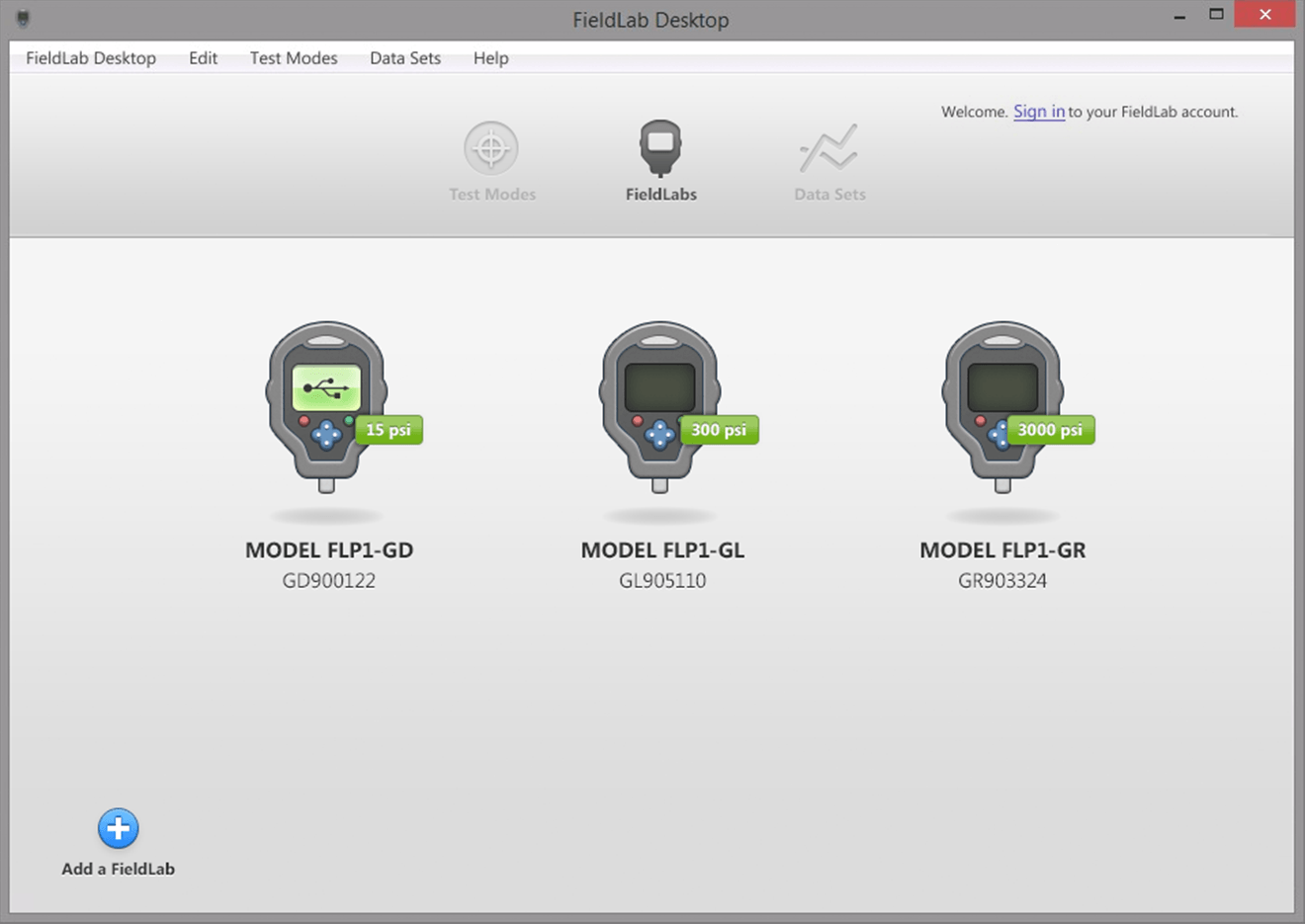Image resolution: width=1305 pixels, height=924 pixels.
Task: Open the Data Sets icon
Action: coord(829,158)
